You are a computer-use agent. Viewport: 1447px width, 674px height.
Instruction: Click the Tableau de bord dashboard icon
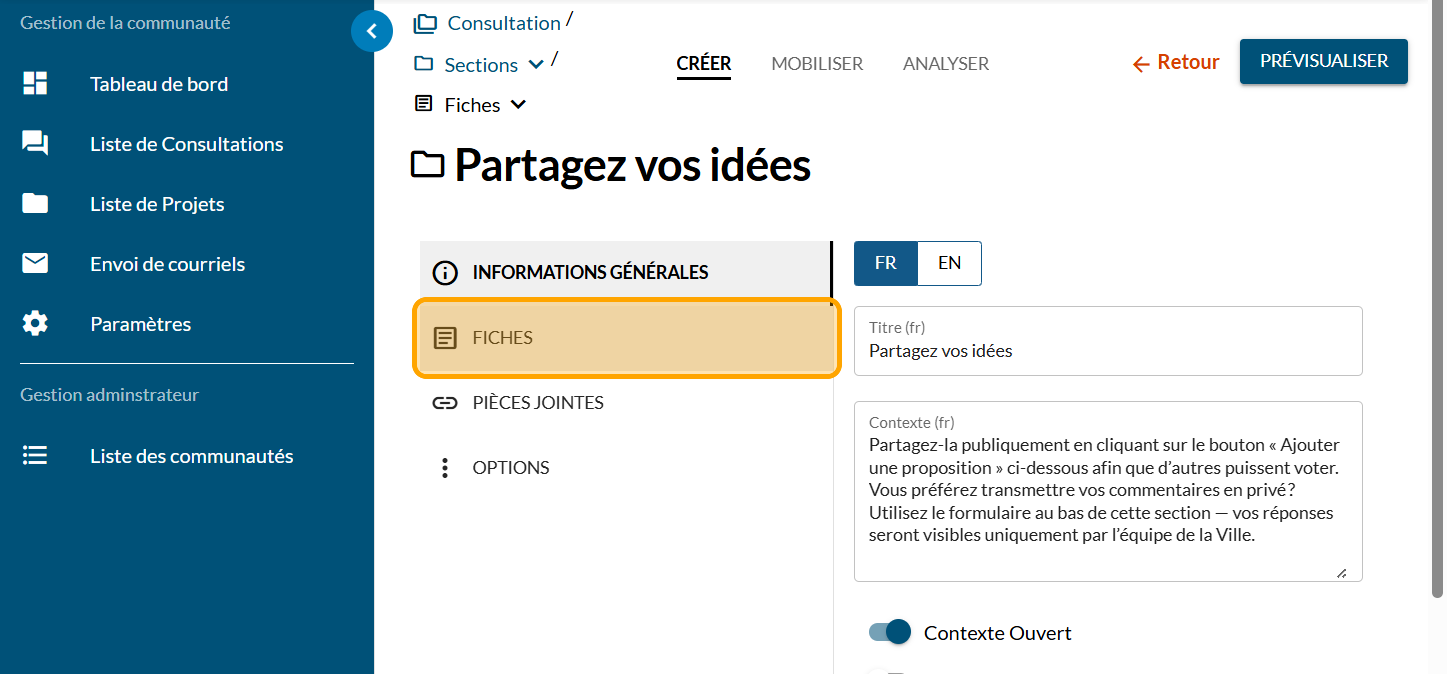(x=35, y=84)
